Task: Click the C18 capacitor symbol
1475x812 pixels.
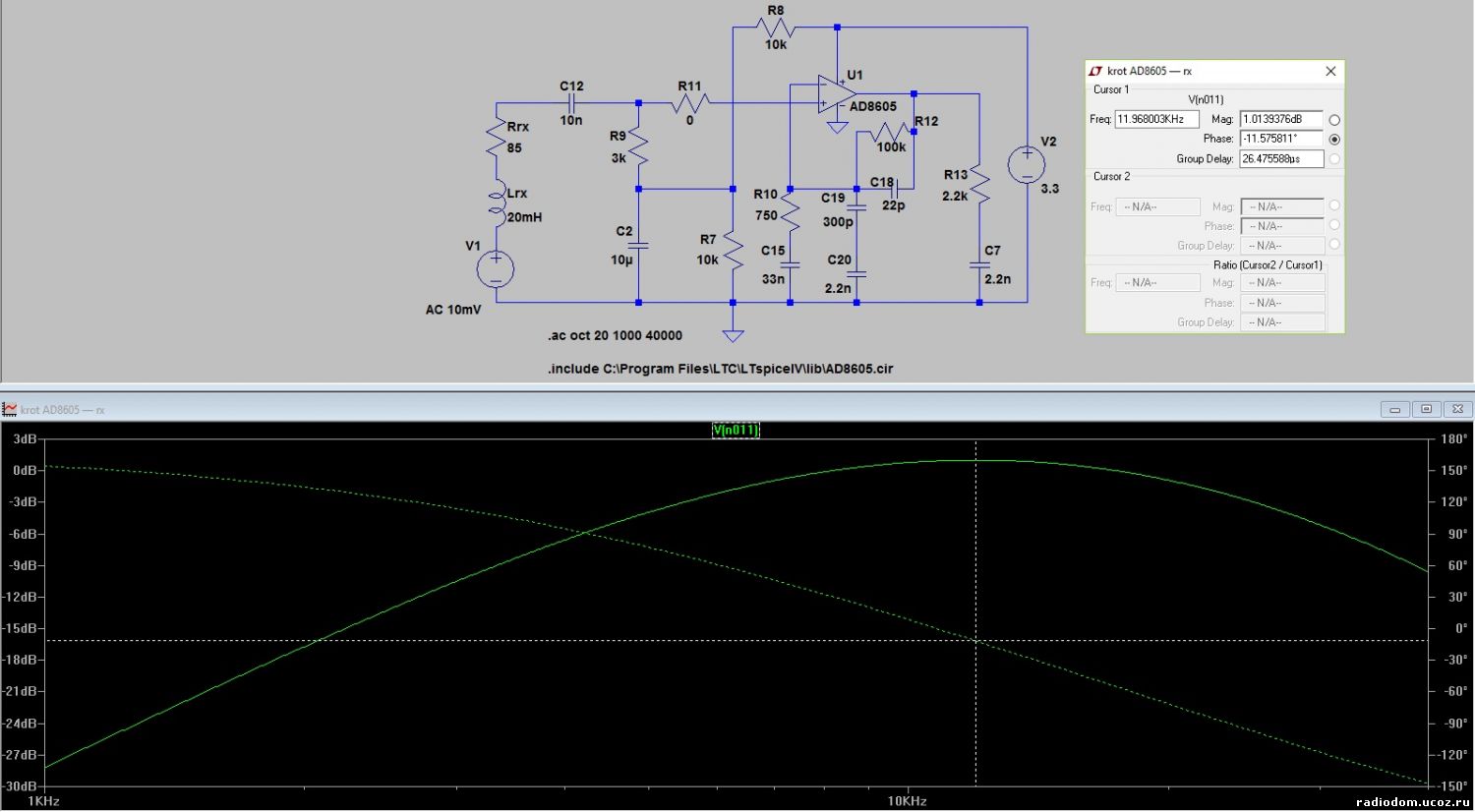Action: (x=894, y=189)
